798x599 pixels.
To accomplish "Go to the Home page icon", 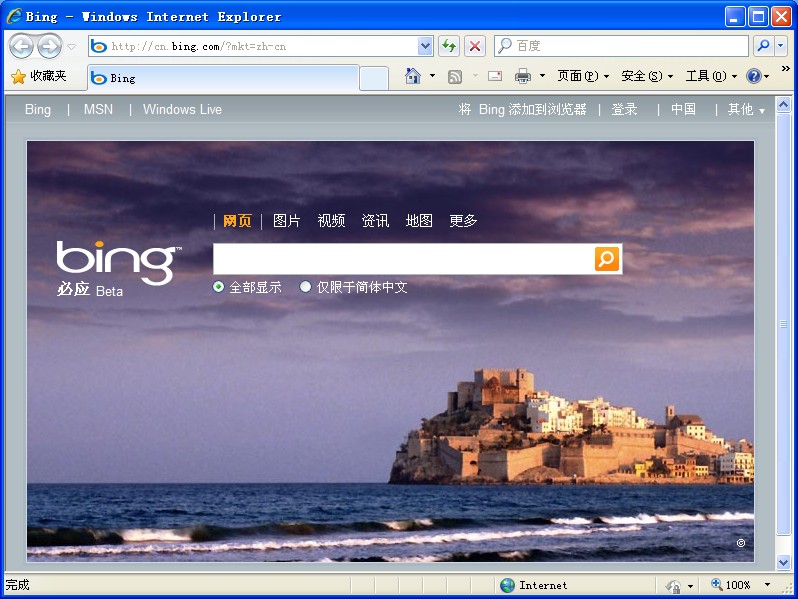I will (413, 76).
